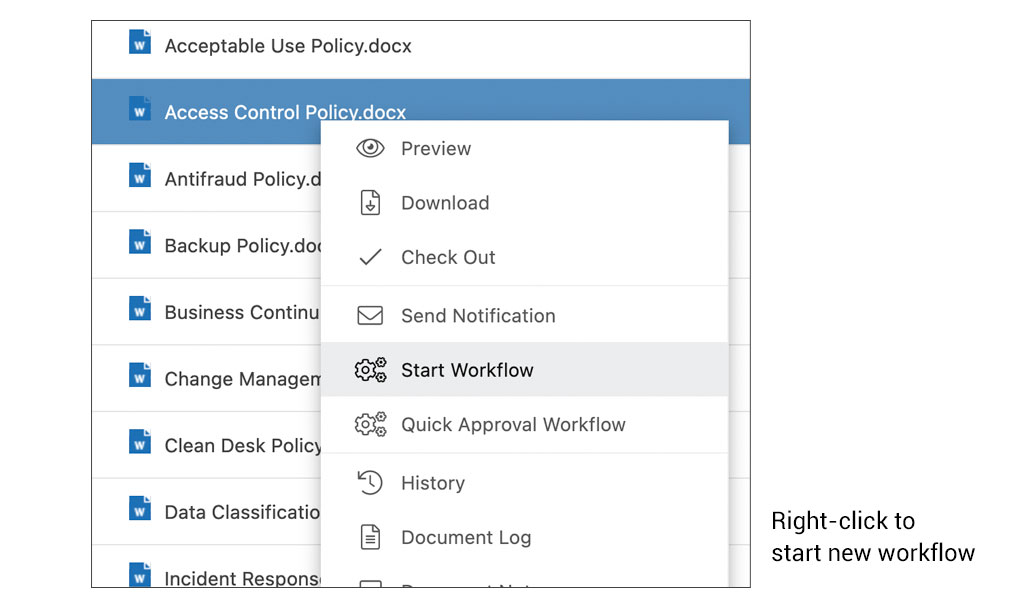This screenshot has width=1024, height=614.
Task: Click Word icon of Acceptable Use Policy.docx
Action: (140, 42)
